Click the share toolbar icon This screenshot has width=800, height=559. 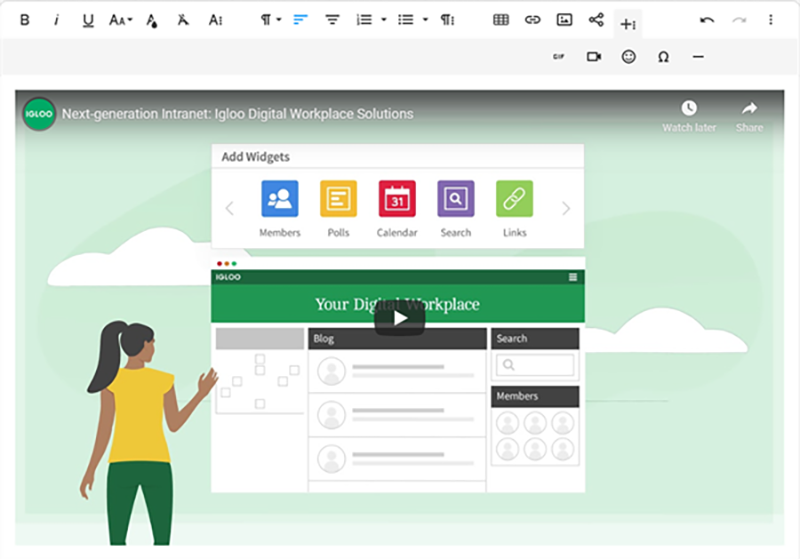[x=596, y=20]
